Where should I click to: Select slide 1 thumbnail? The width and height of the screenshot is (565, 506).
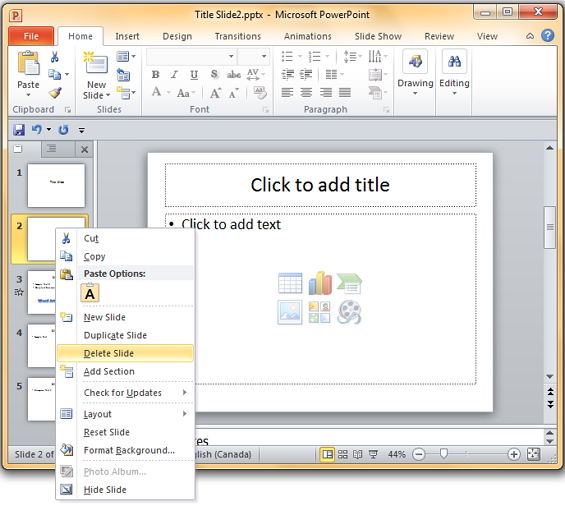coord(56,185)
